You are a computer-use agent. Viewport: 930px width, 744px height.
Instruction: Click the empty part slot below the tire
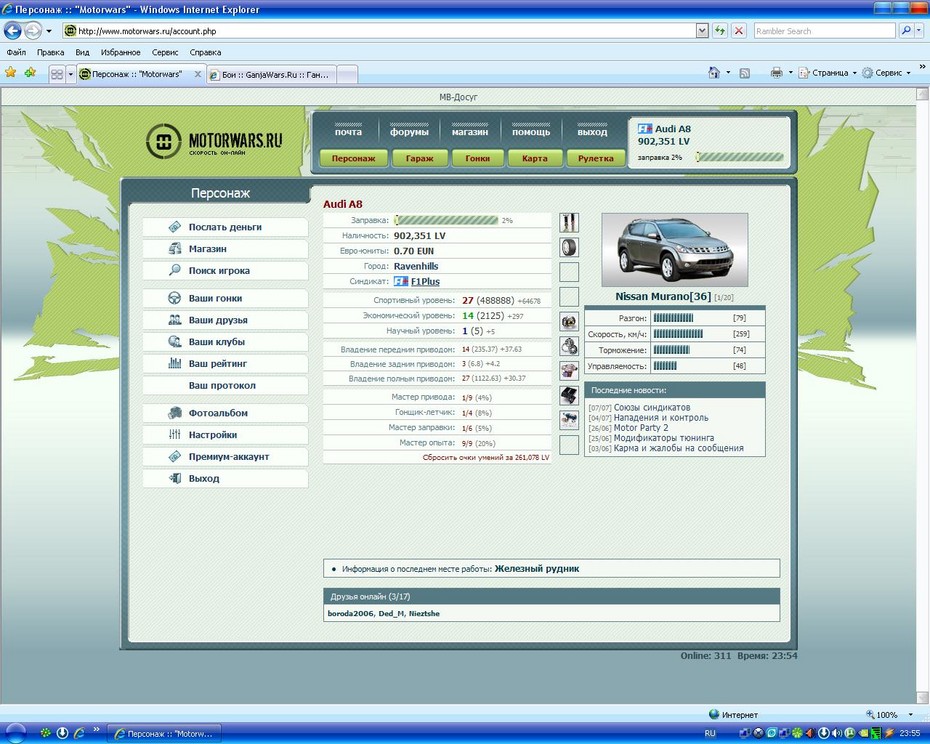569,272
